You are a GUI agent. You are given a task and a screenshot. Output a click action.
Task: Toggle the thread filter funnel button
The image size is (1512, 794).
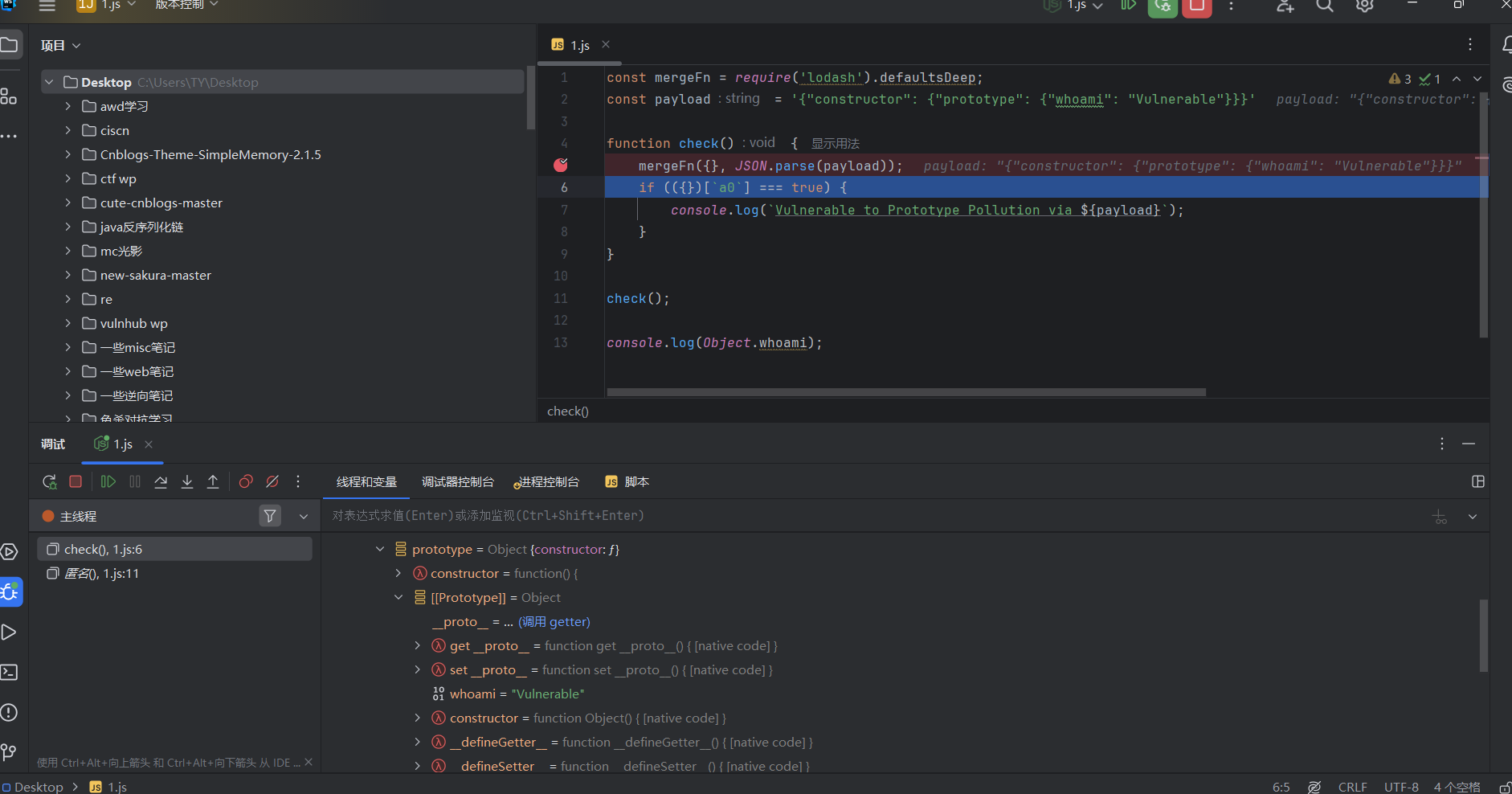(271, 516)
